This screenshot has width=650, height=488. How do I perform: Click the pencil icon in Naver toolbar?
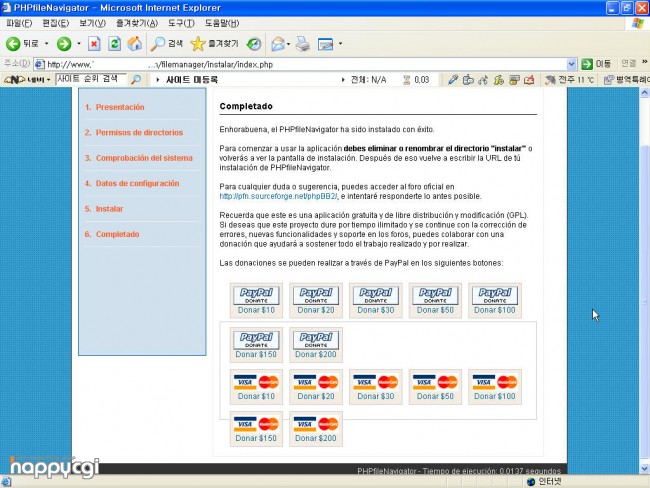(x=453, y=80)
